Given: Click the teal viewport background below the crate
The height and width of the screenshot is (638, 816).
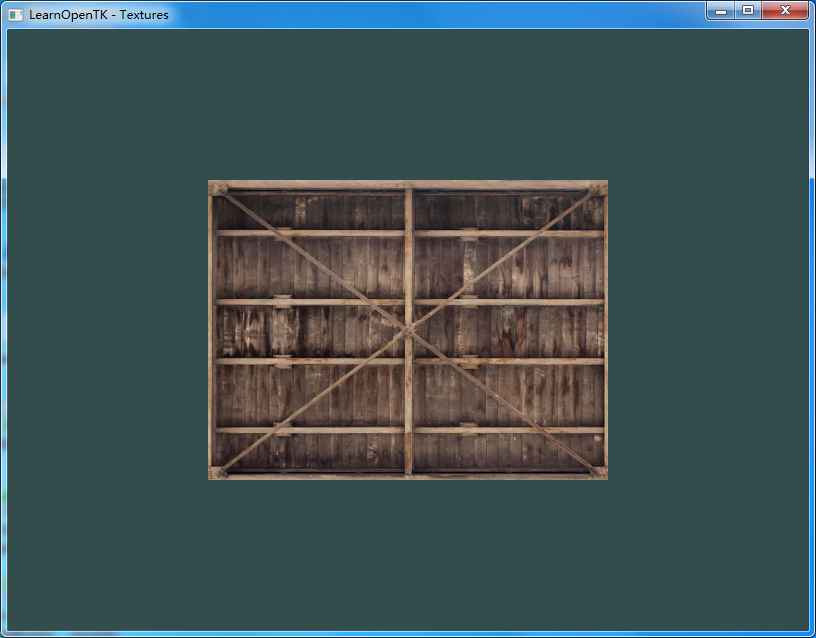Looking at the screenshot, I should [408, 550].
